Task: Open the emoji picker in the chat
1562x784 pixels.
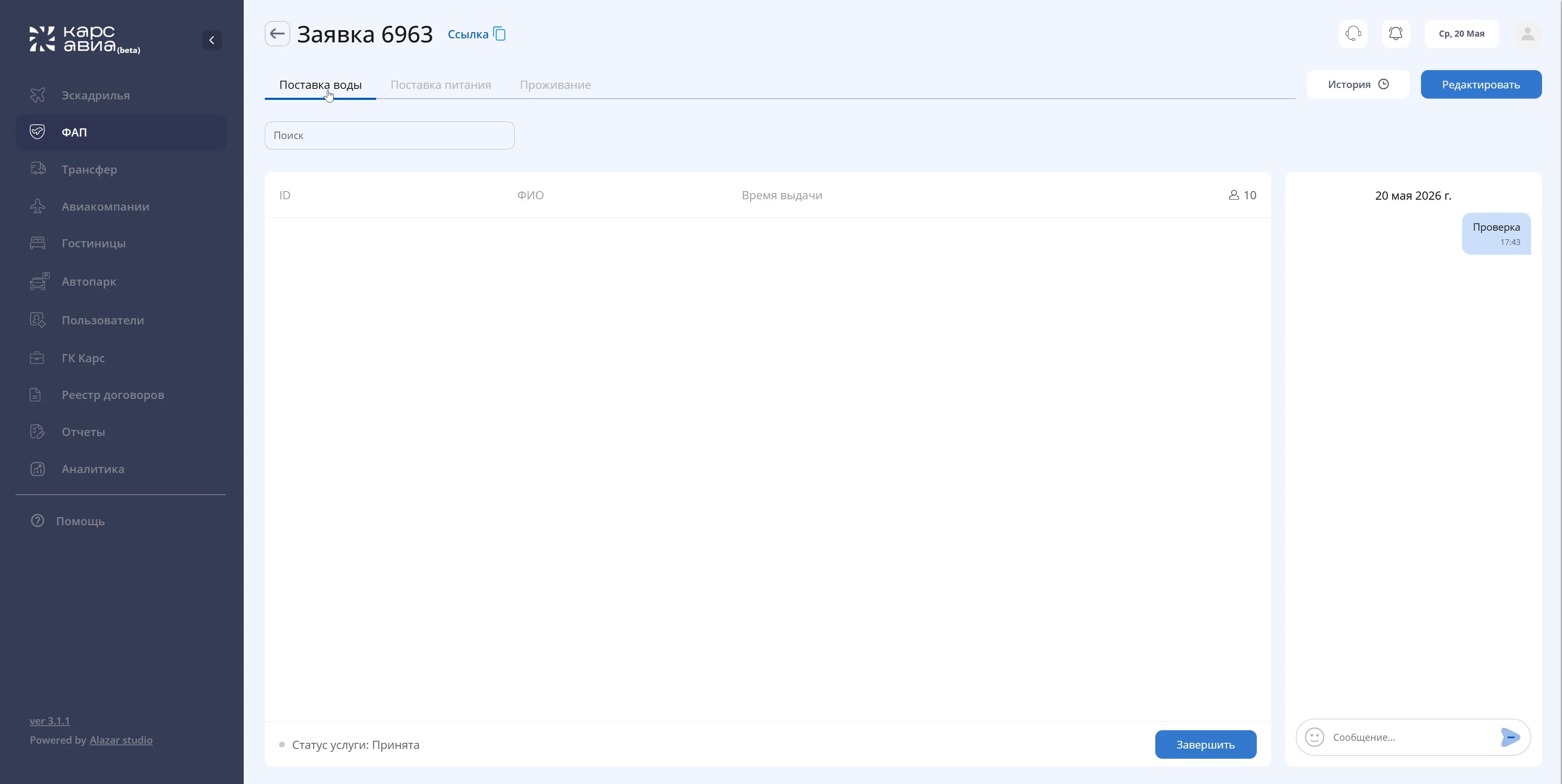Action: tap(1314, 737)
